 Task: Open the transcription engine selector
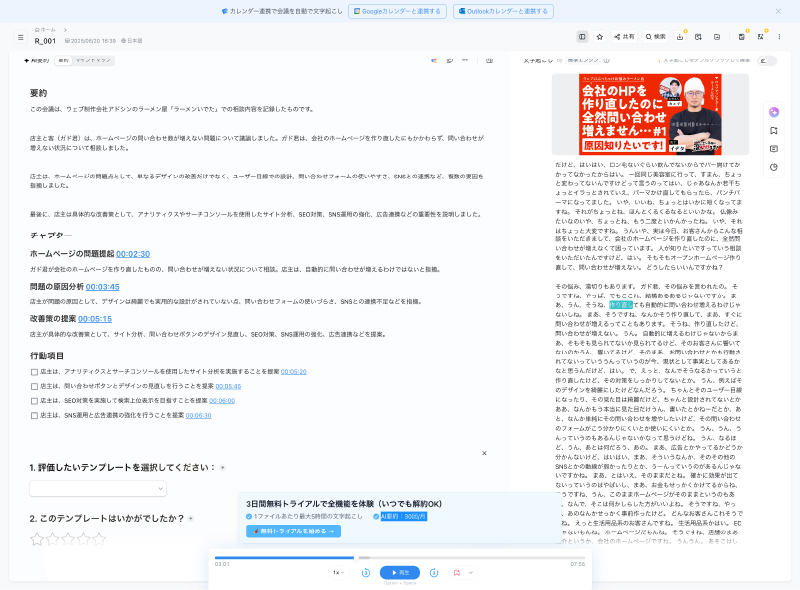tap(583, 60)
